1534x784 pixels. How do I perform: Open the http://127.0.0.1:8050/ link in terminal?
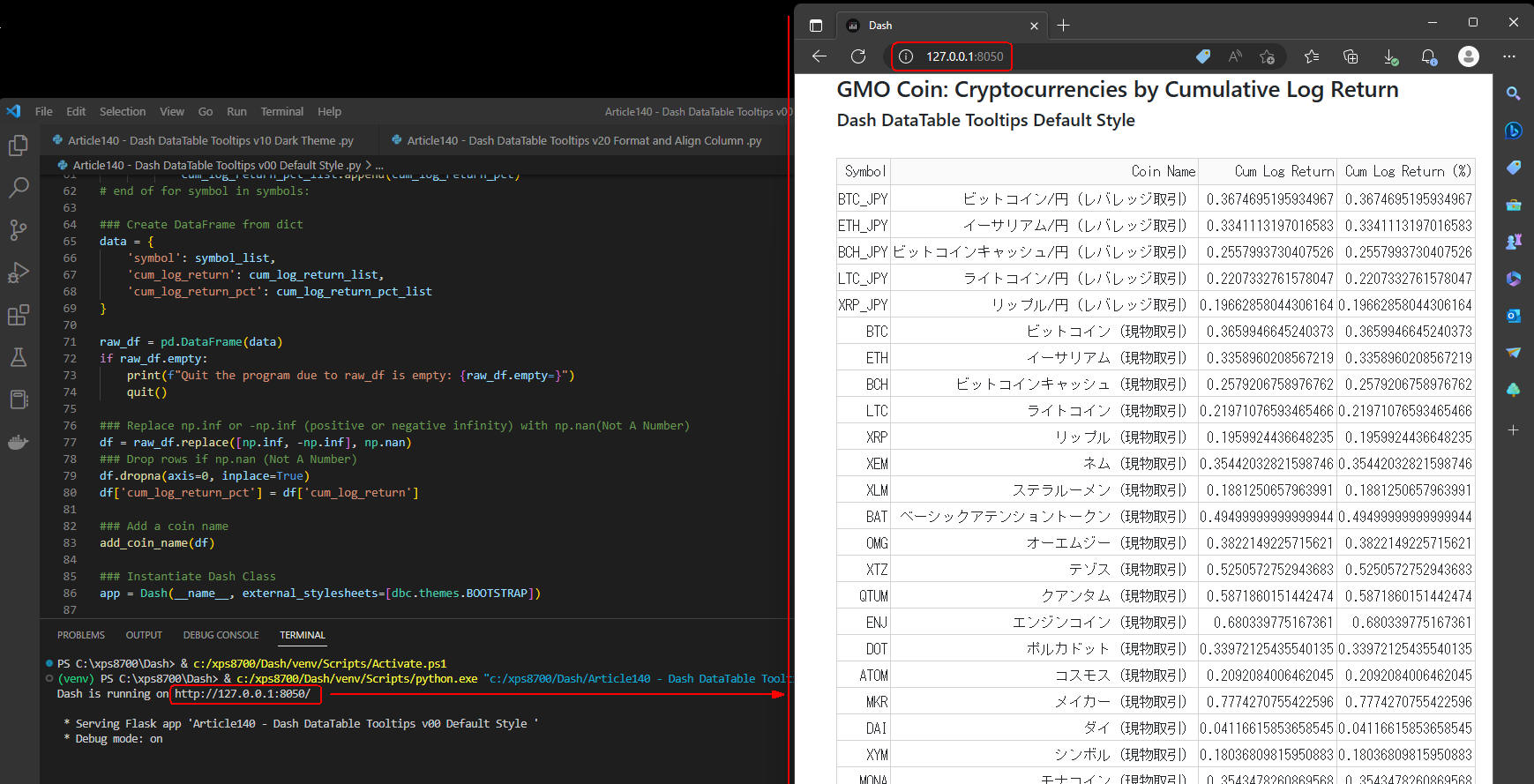click(243, 694)
